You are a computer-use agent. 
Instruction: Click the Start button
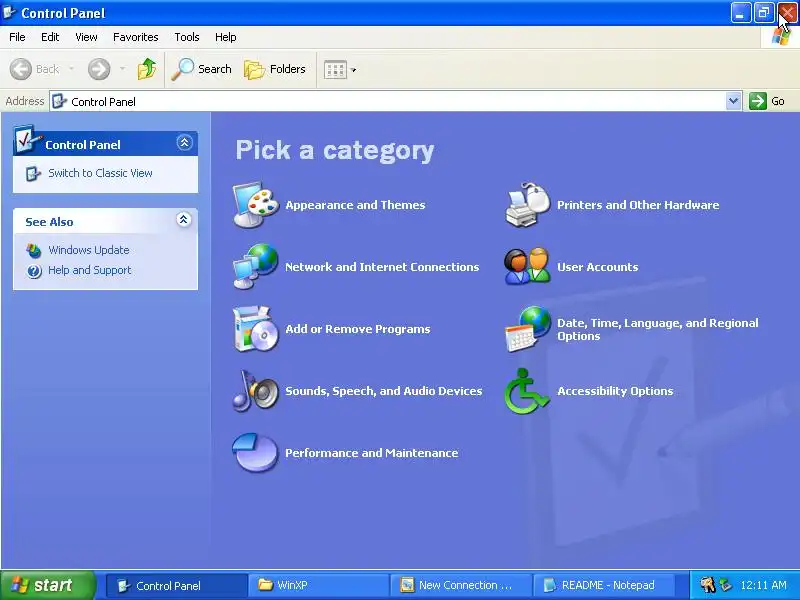48,585
